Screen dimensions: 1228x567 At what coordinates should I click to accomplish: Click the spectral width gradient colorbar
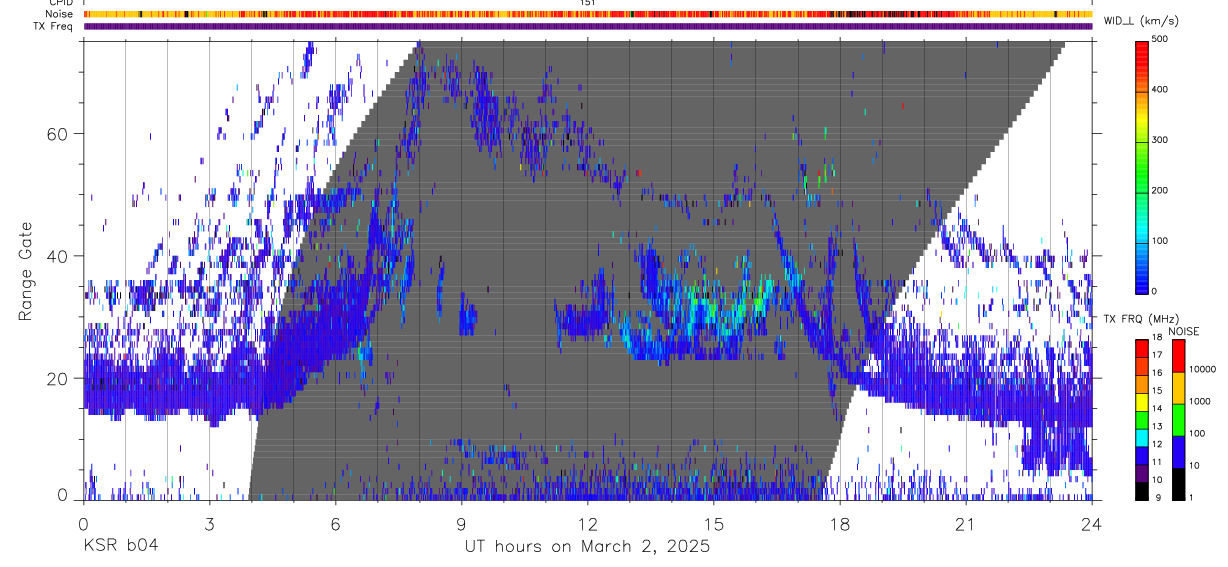(x=1142, y=166)
